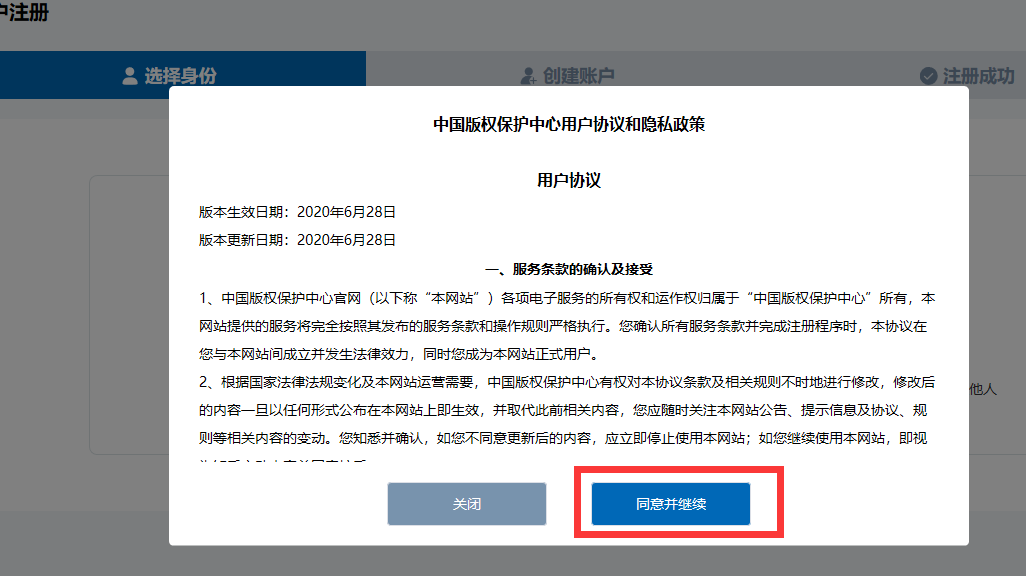Click the line starting 您与本网站间成立并发生法律效力
1026x576 pixels.
coord(398,354)
